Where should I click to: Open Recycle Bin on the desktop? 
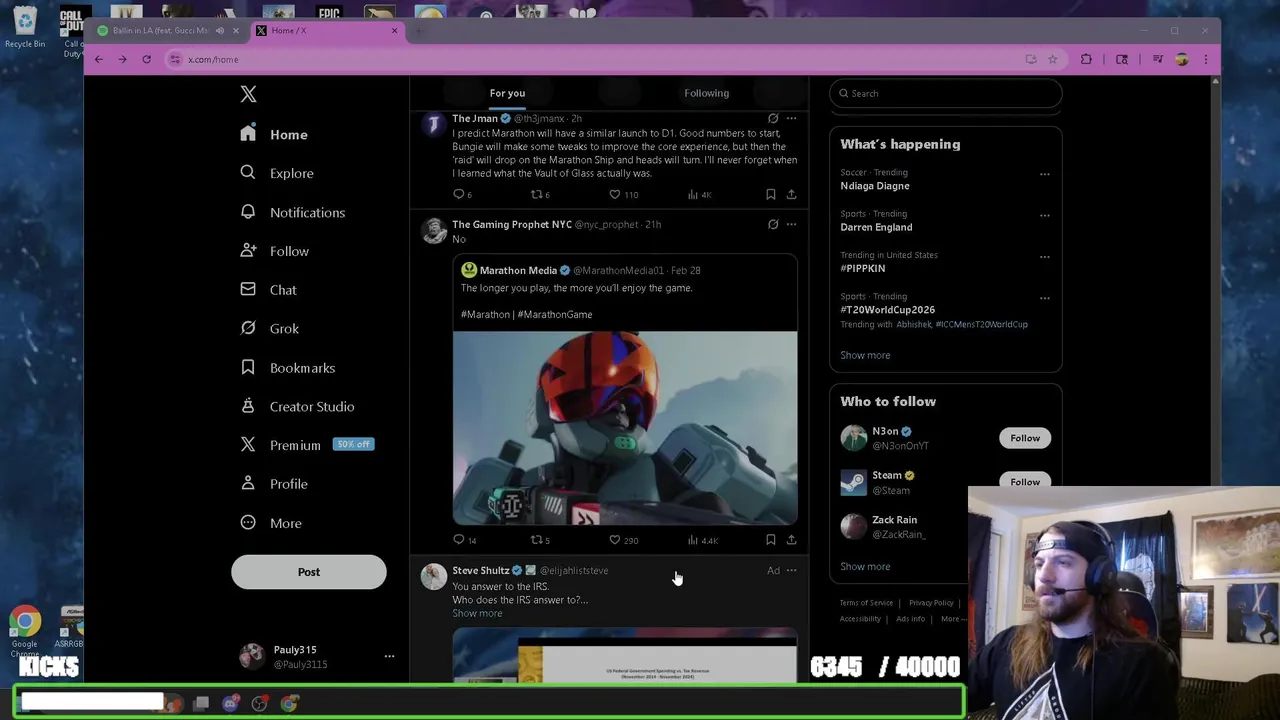point(25,28)
